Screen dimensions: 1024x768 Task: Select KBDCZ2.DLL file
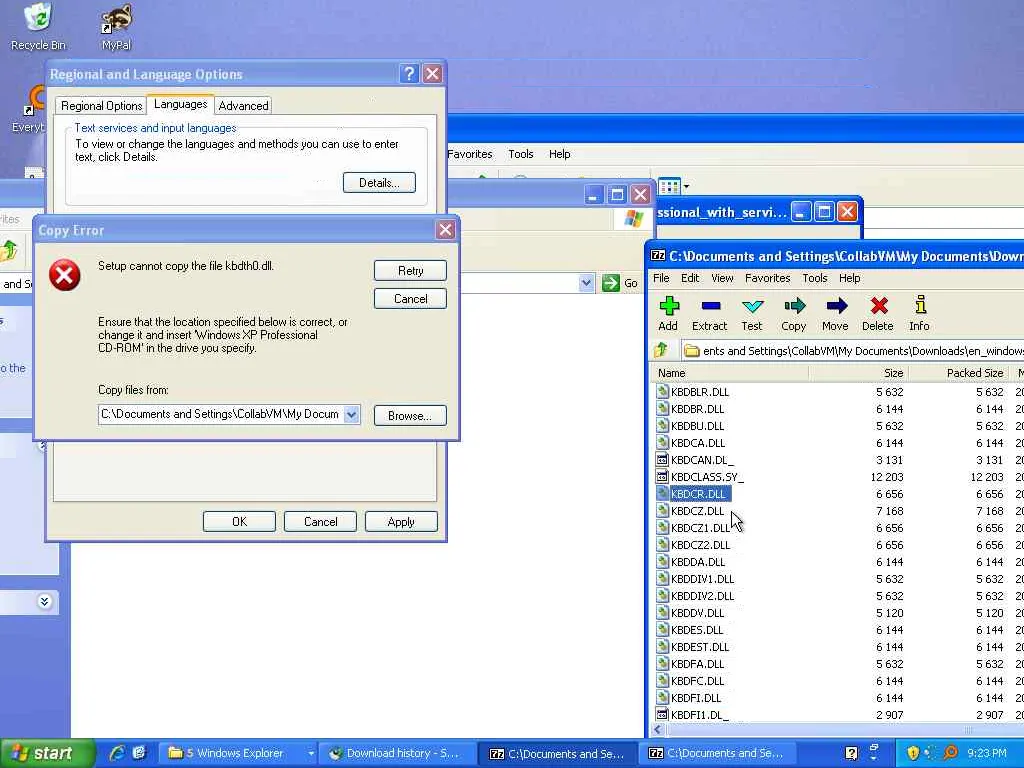click(700, 545)
